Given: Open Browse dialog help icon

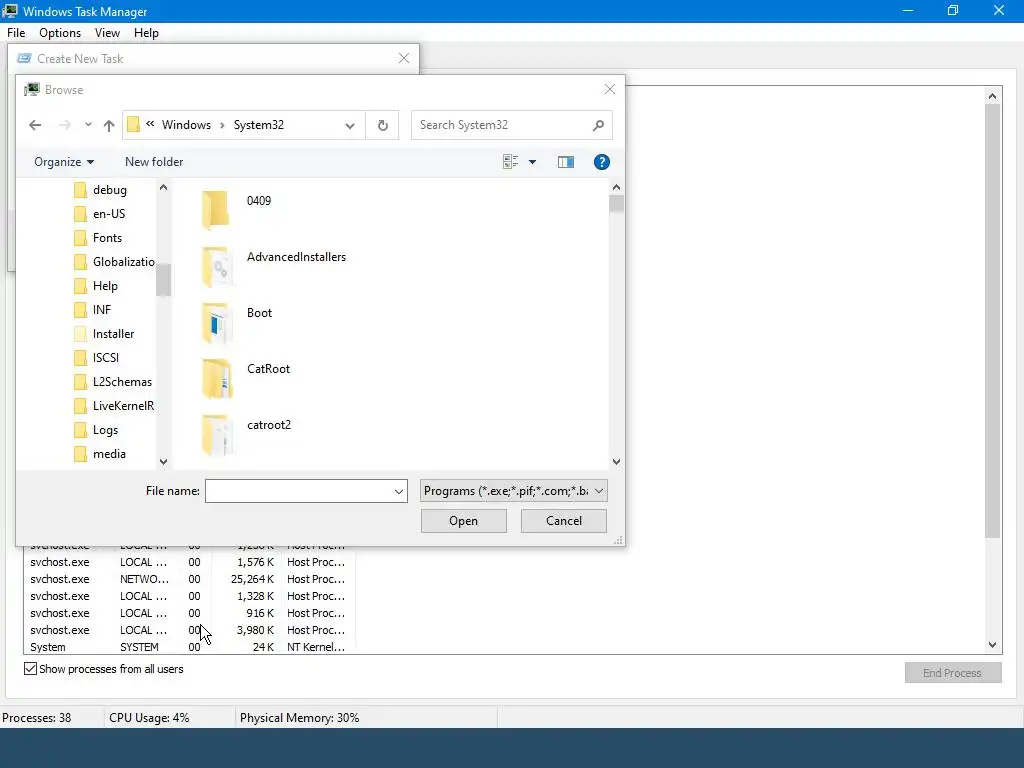Looking at the screenshot, I should [x=601, y=162].
